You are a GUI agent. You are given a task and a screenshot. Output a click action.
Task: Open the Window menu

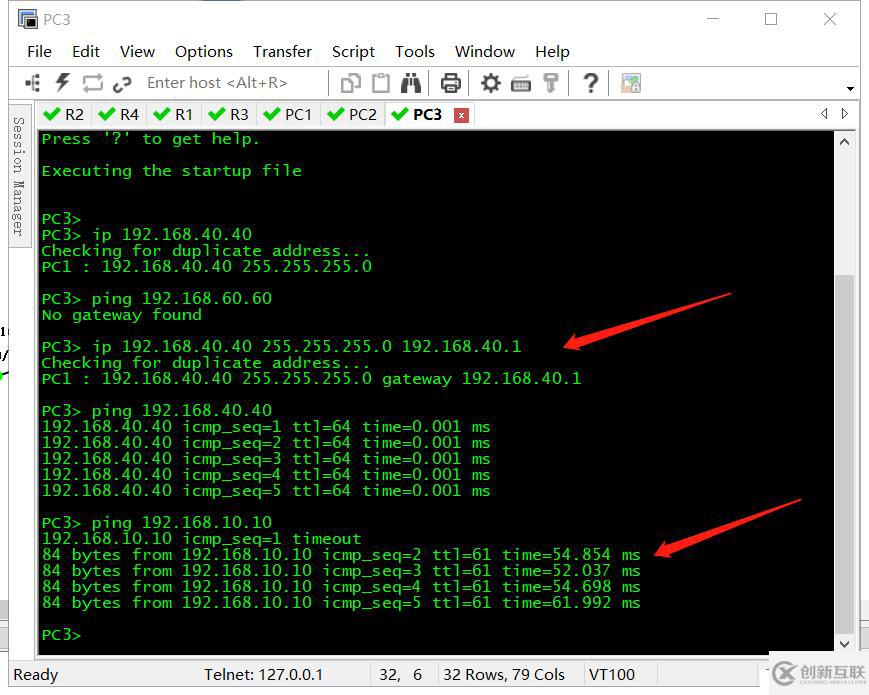(485, 52)
